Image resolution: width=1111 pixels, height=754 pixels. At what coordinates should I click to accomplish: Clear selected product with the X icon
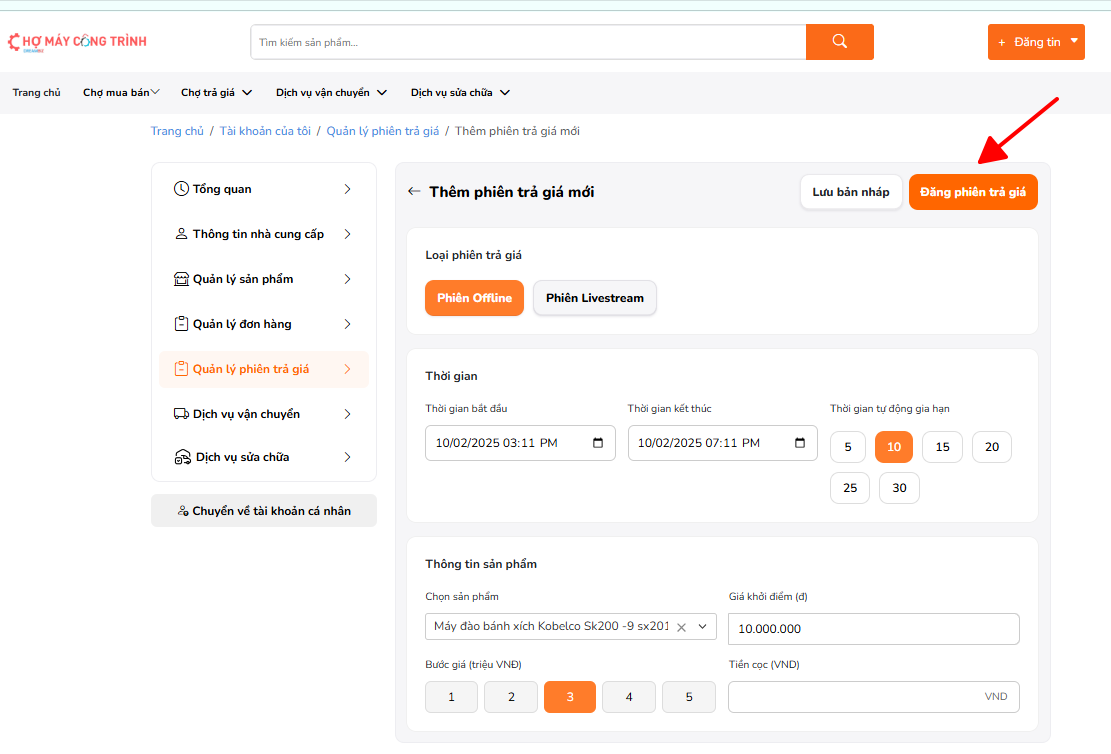click(681, 628)
